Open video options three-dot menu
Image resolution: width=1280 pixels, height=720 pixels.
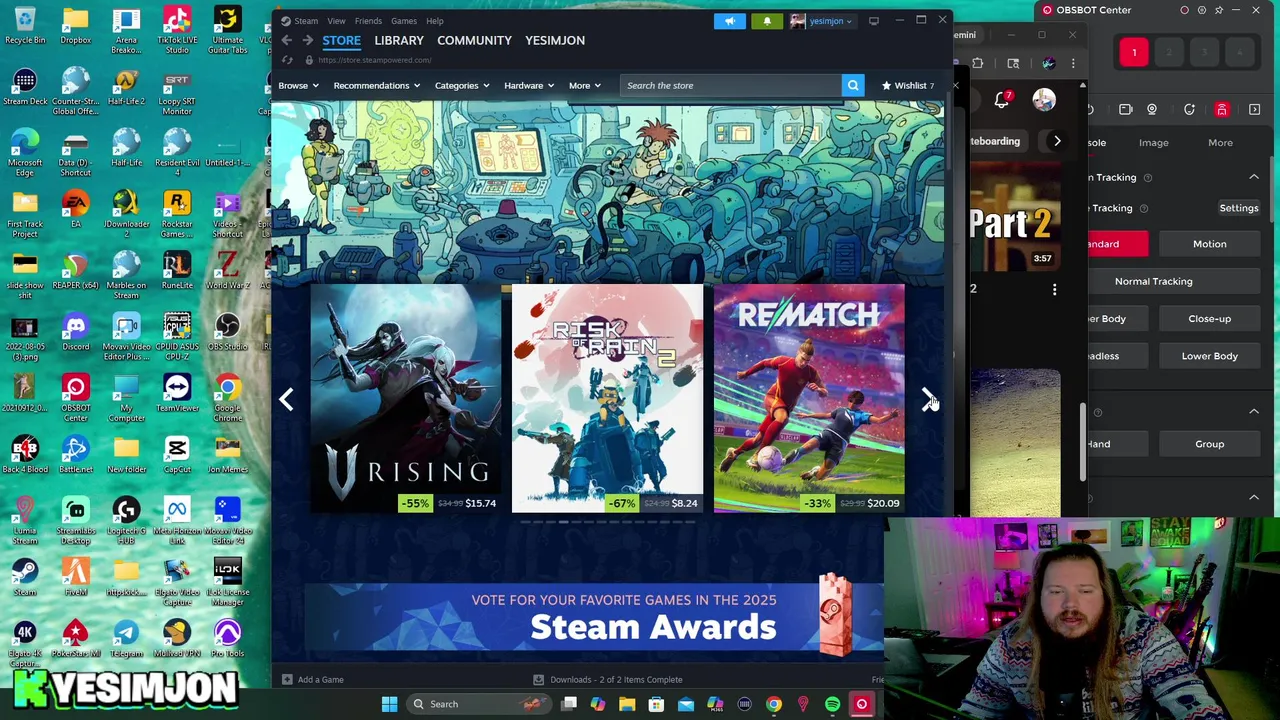point(1054,289)
